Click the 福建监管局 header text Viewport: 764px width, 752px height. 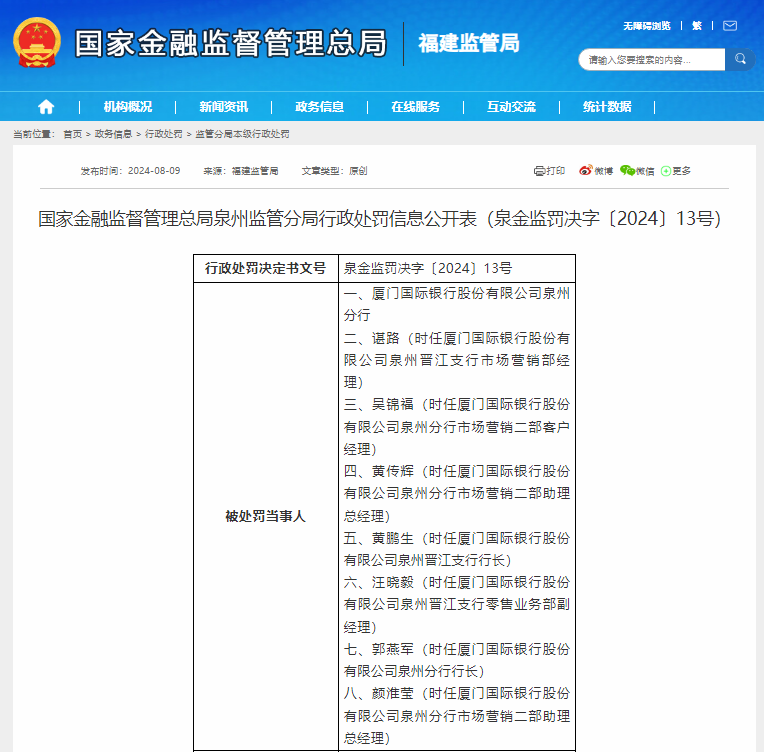(x=469, y=43)
